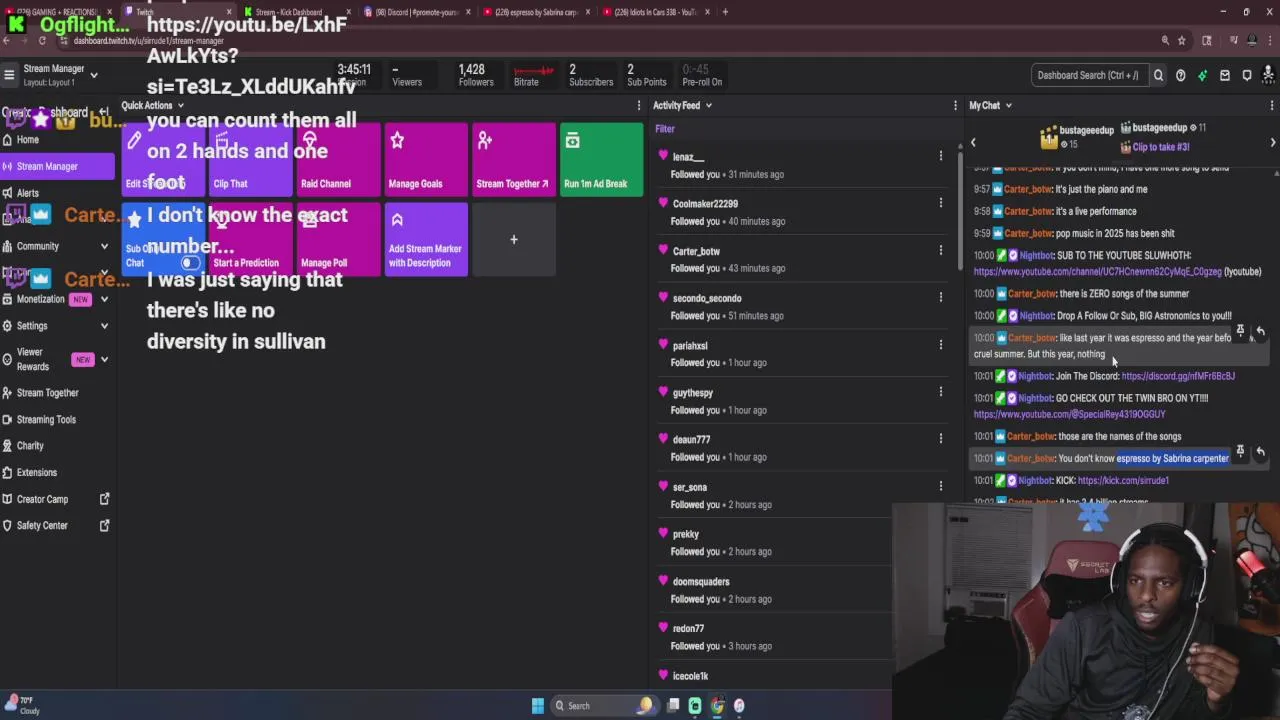Open Chrome from the taskbar
The height and width of the screenshot is (720, 1280).
point(717,706)
